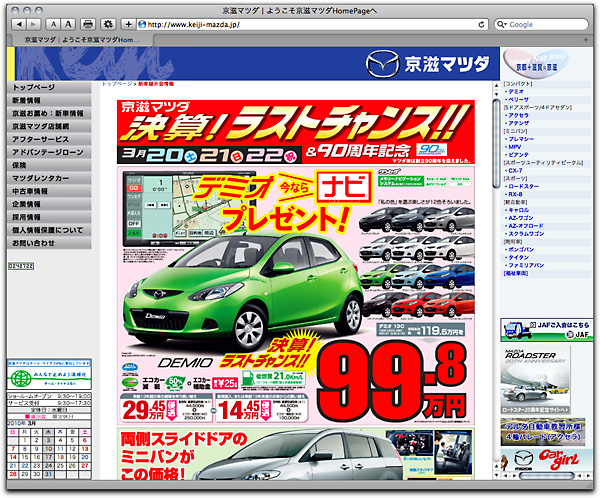Click the Mazda logo in page header
Viewport: 600px width, 498px height.
point(382,64)
